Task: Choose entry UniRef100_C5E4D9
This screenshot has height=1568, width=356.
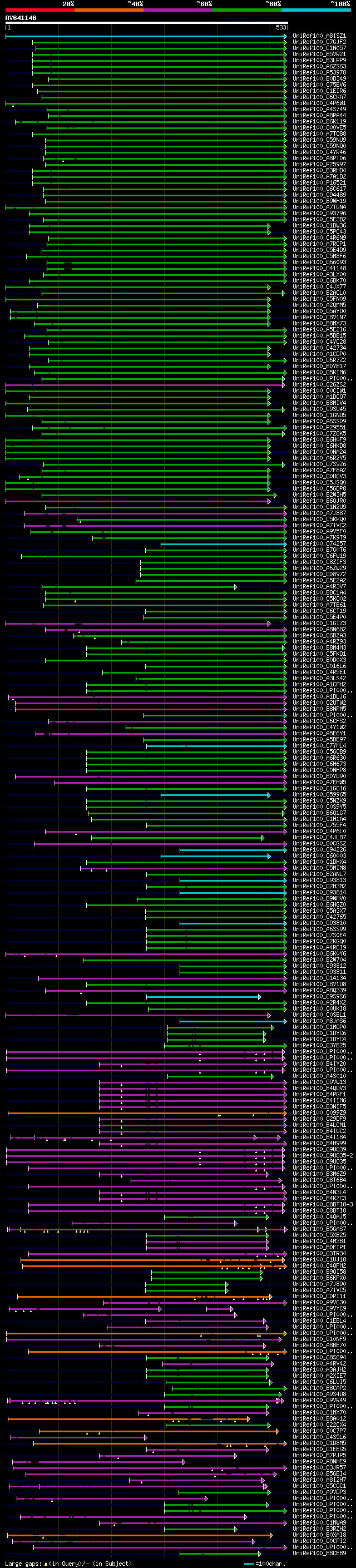Action: point(319,250)
